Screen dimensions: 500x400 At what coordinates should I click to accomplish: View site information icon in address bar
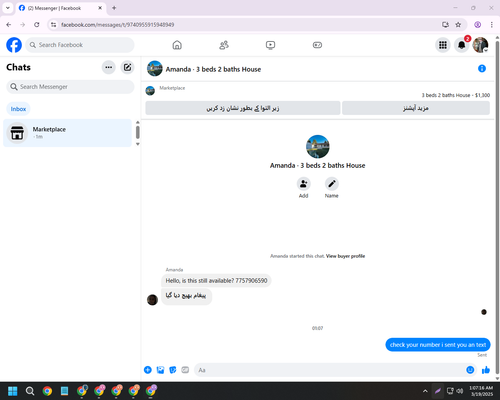point(54,25)
